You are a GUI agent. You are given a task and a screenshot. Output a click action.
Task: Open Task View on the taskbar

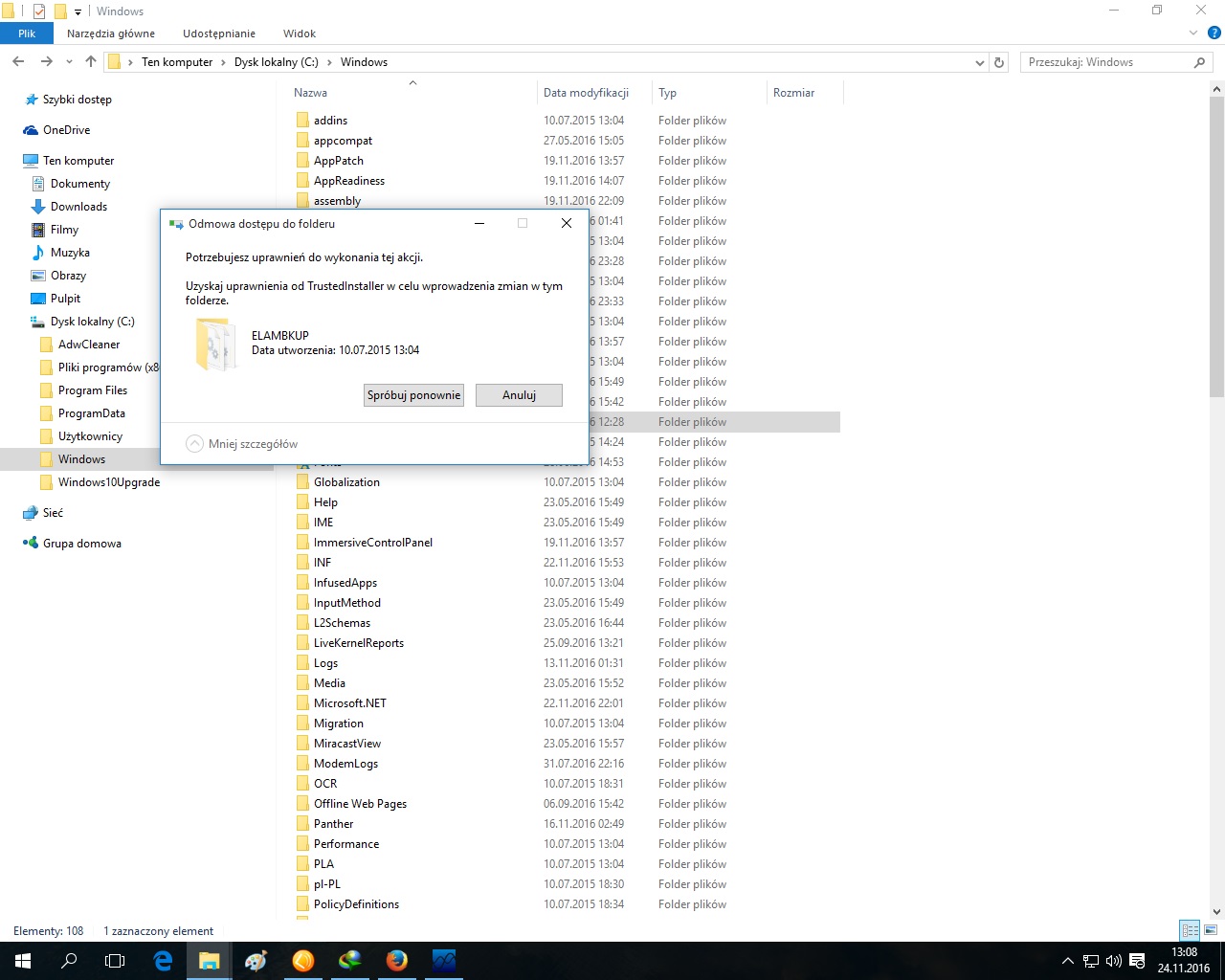(115, 960)
